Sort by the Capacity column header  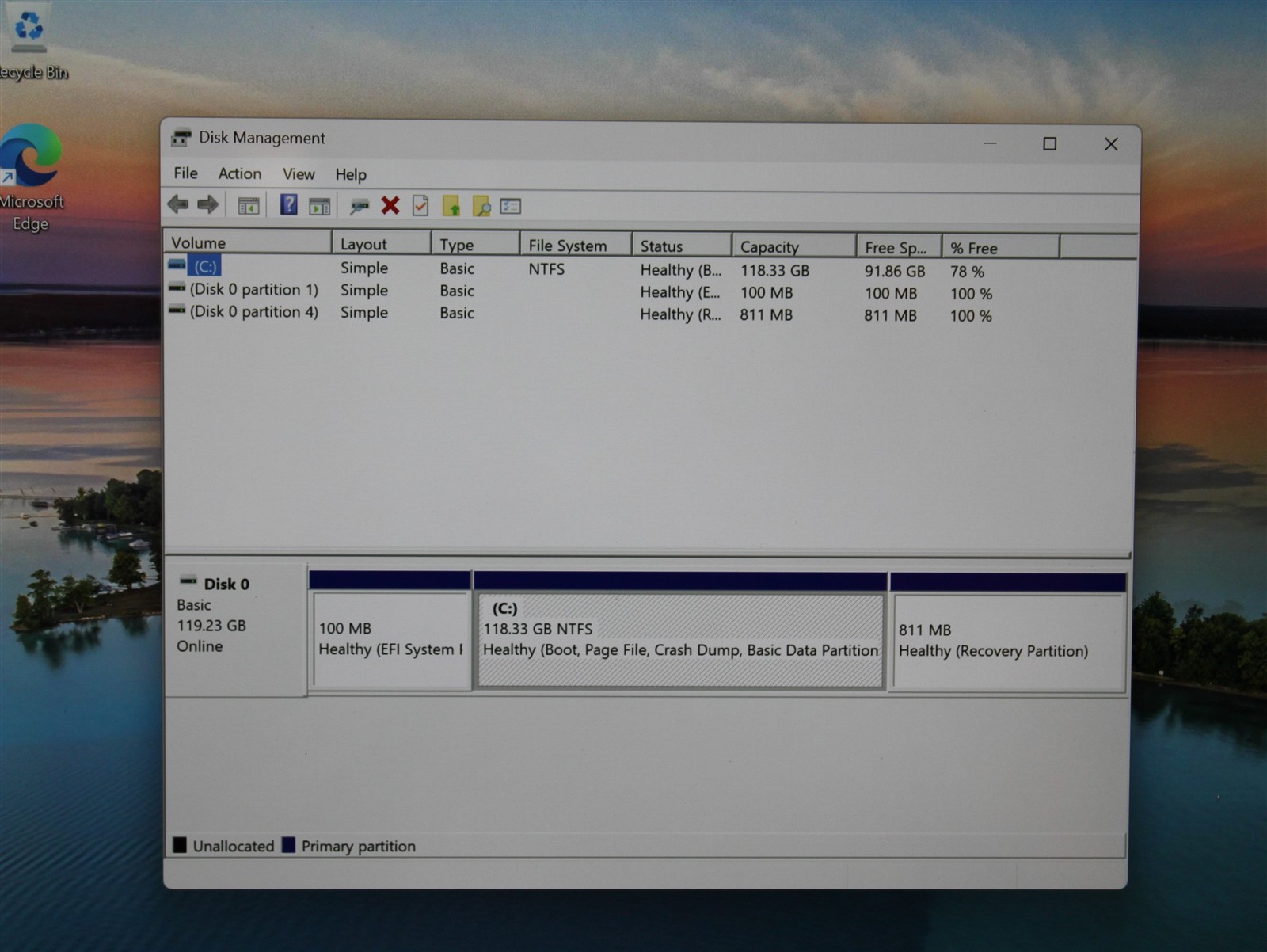793,247
